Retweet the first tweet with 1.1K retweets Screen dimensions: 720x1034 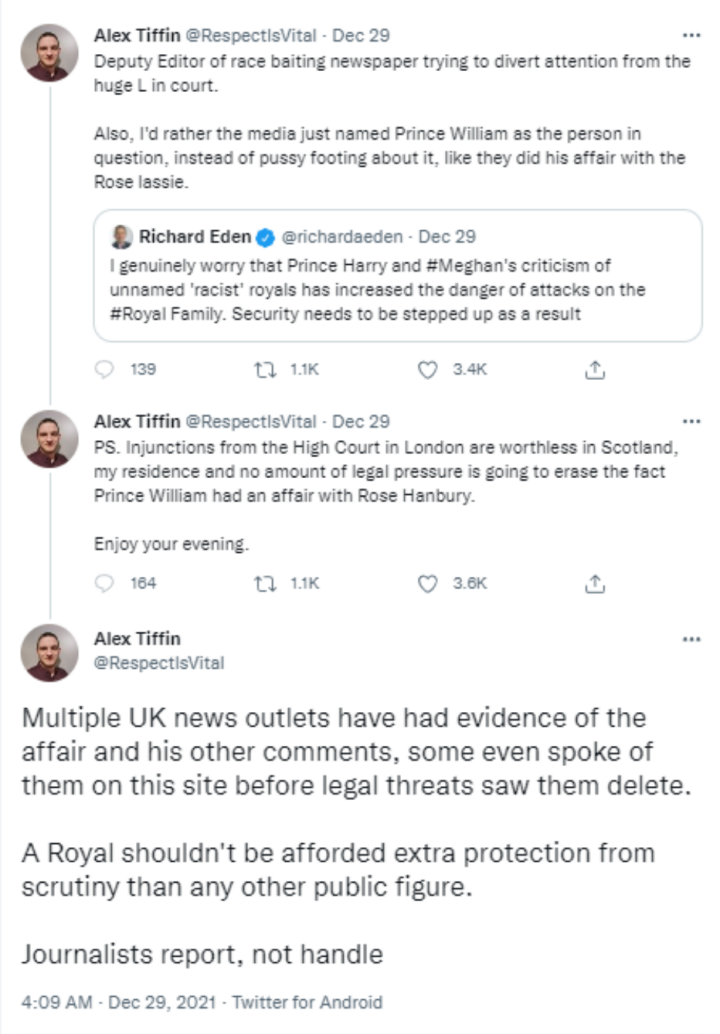pos(266,370)
